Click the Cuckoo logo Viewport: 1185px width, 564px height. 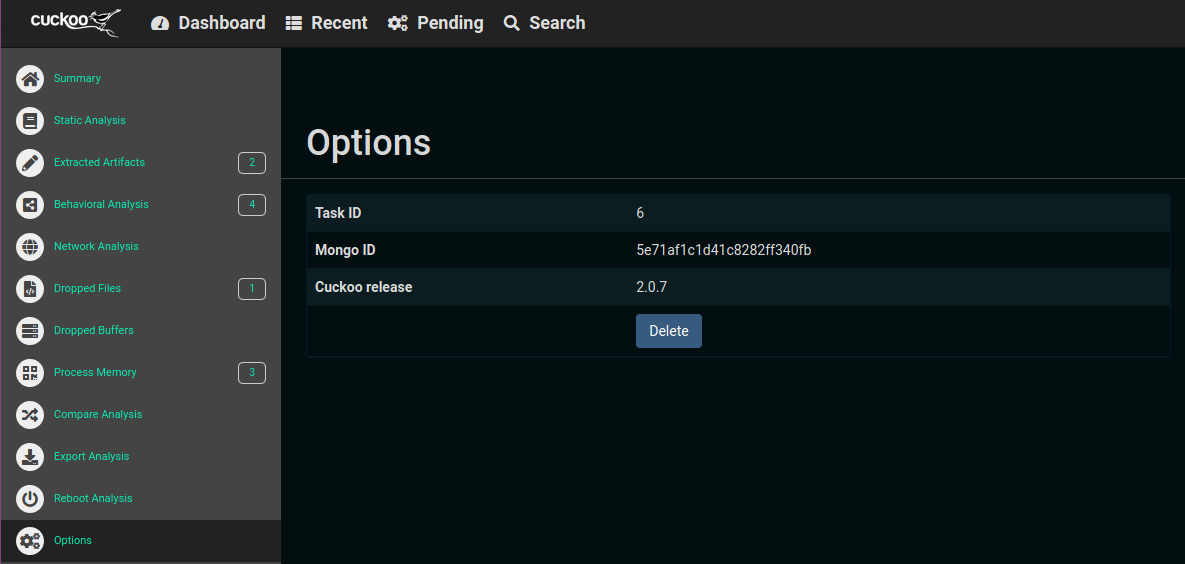[x=76, y=22]
